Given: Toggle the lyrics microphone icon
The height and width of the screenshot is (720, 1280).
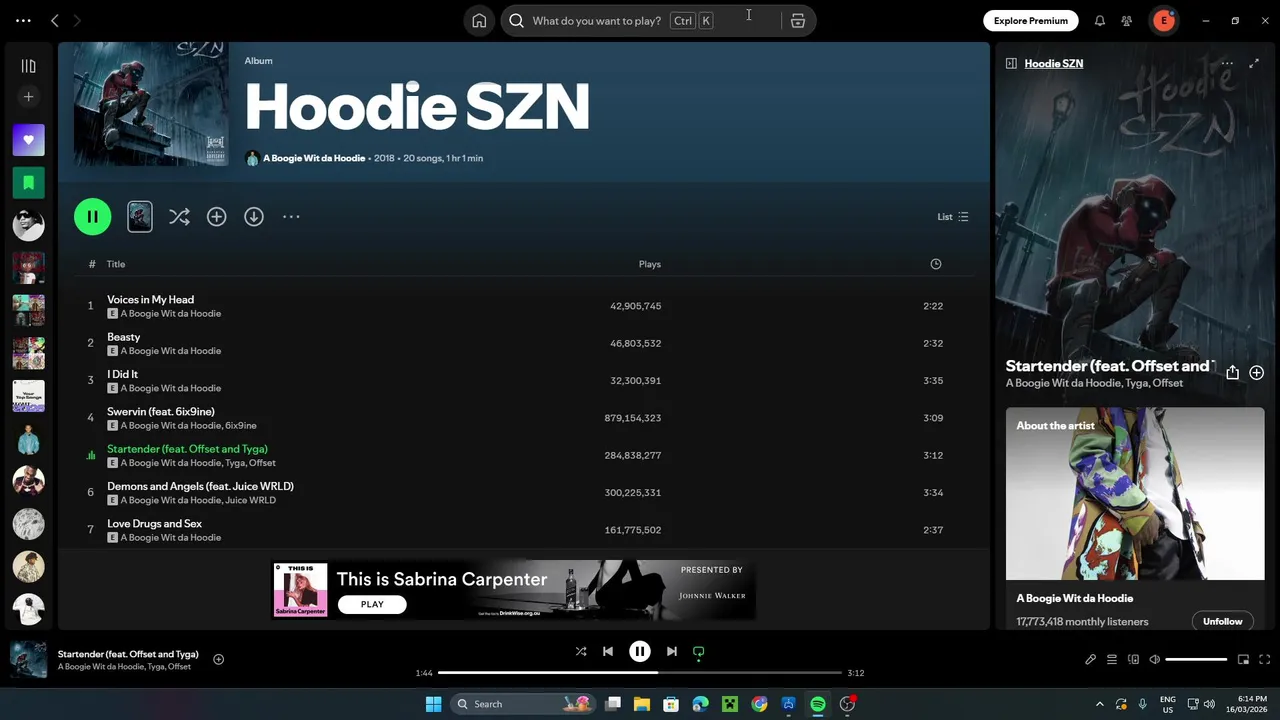Looking at the screenshot, I should click(x=1091, y=659).
